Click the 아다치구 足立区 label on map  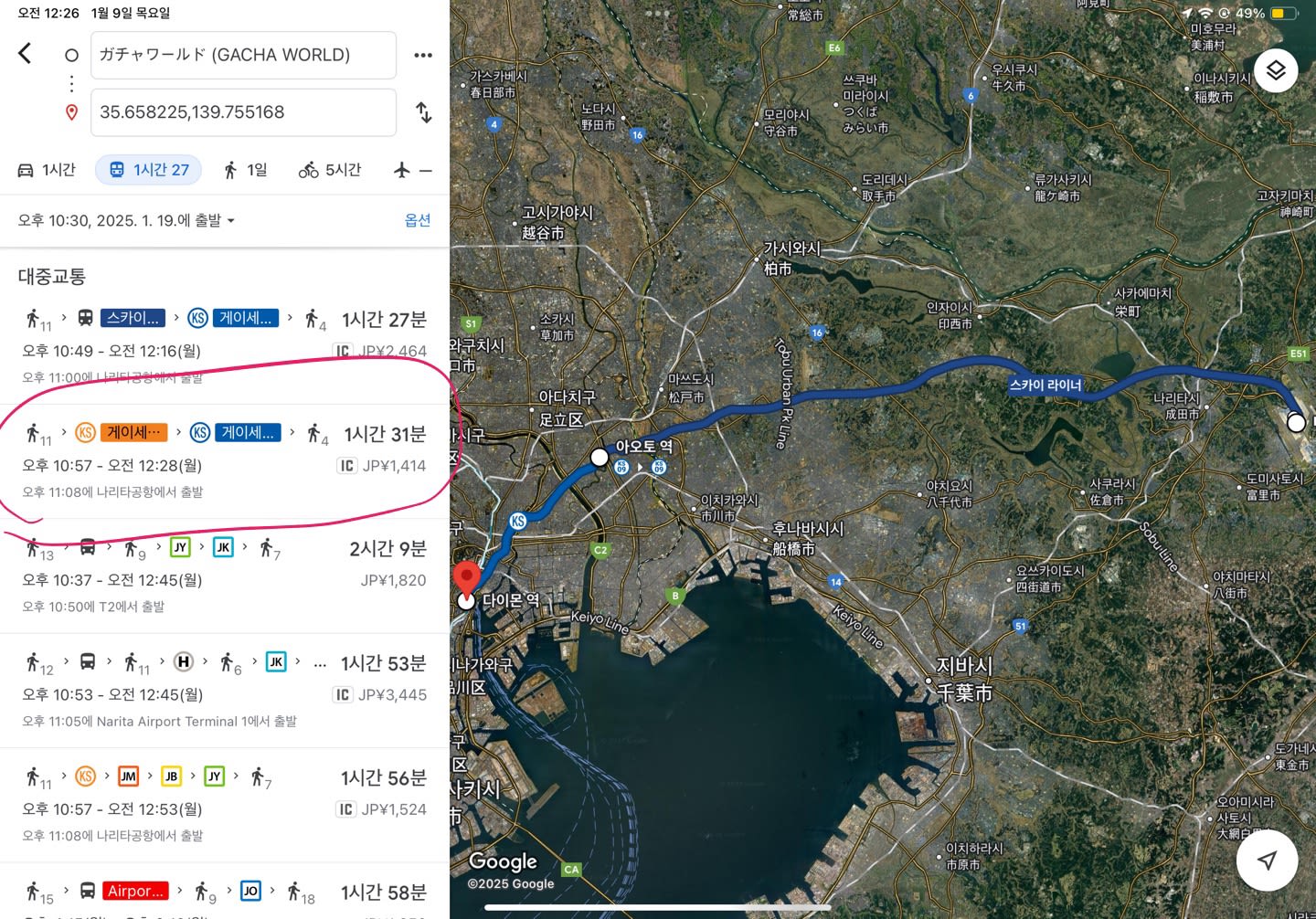coord(567,408)
